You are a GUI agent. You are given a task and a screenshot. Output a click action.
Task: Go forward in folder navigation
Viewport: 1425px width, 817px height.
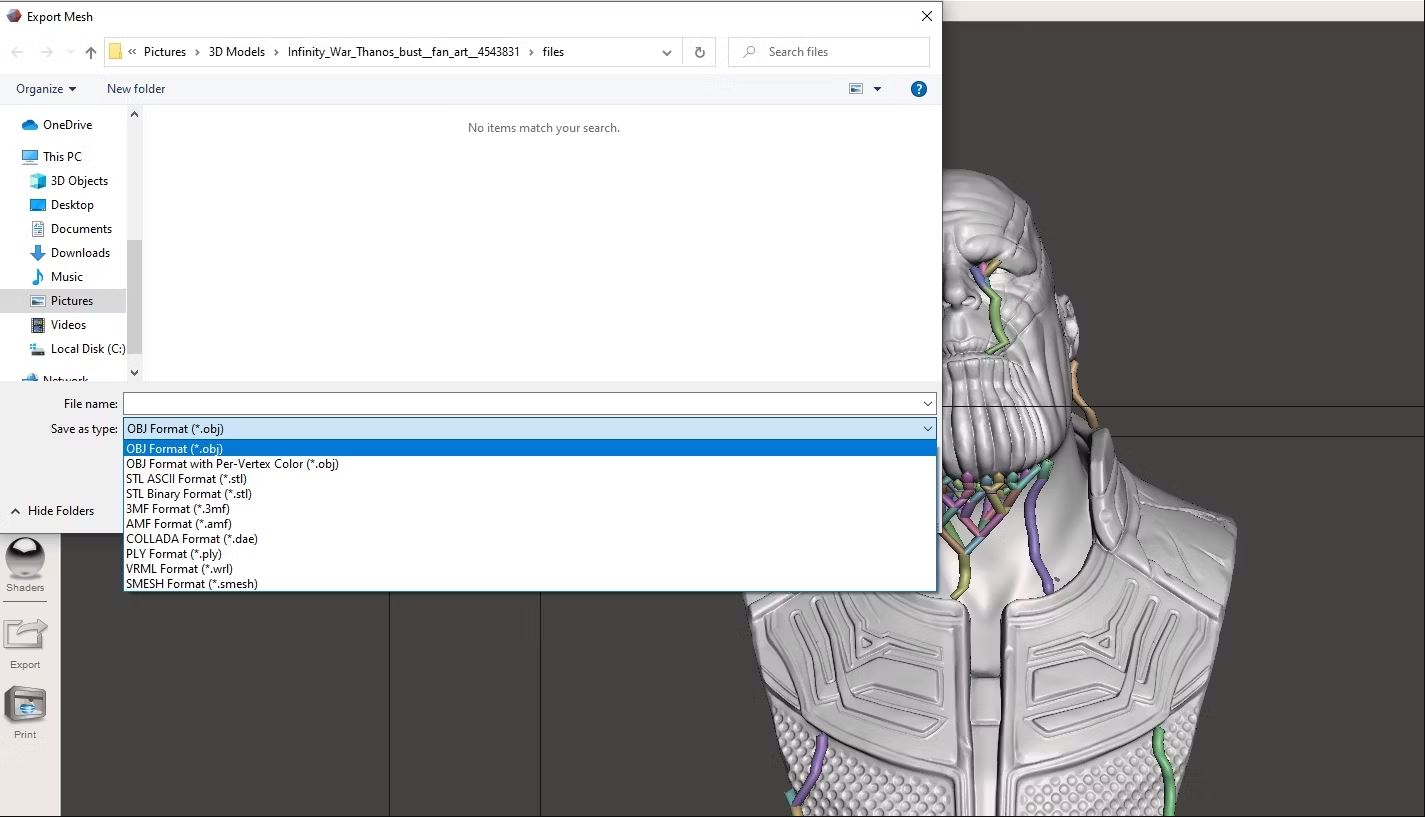pos(46,52)
